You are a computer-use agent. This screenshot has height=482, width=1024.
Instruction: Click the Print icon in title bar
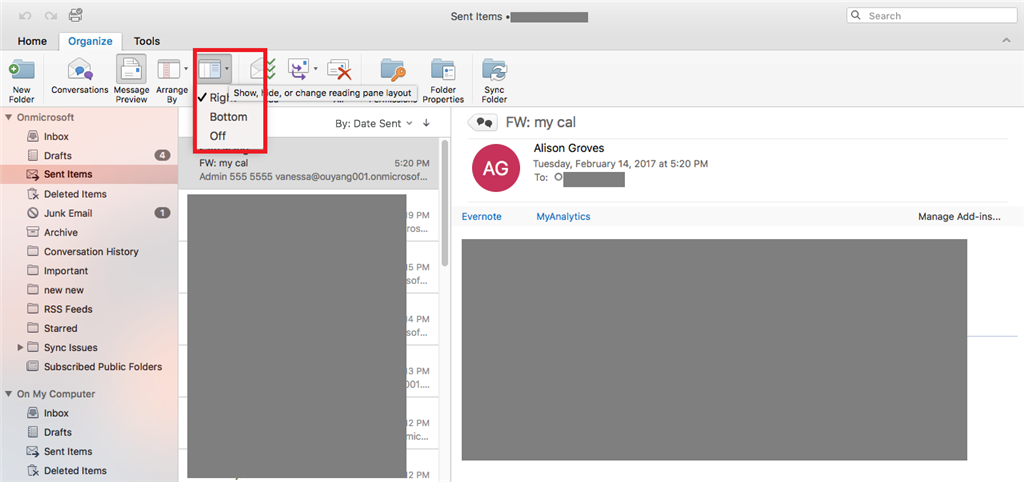[x=75, y=15]
